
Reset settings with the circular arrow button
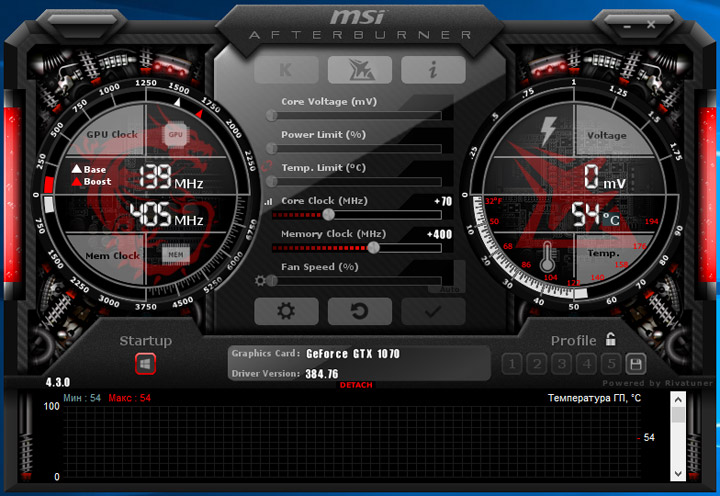pos(360,311)
